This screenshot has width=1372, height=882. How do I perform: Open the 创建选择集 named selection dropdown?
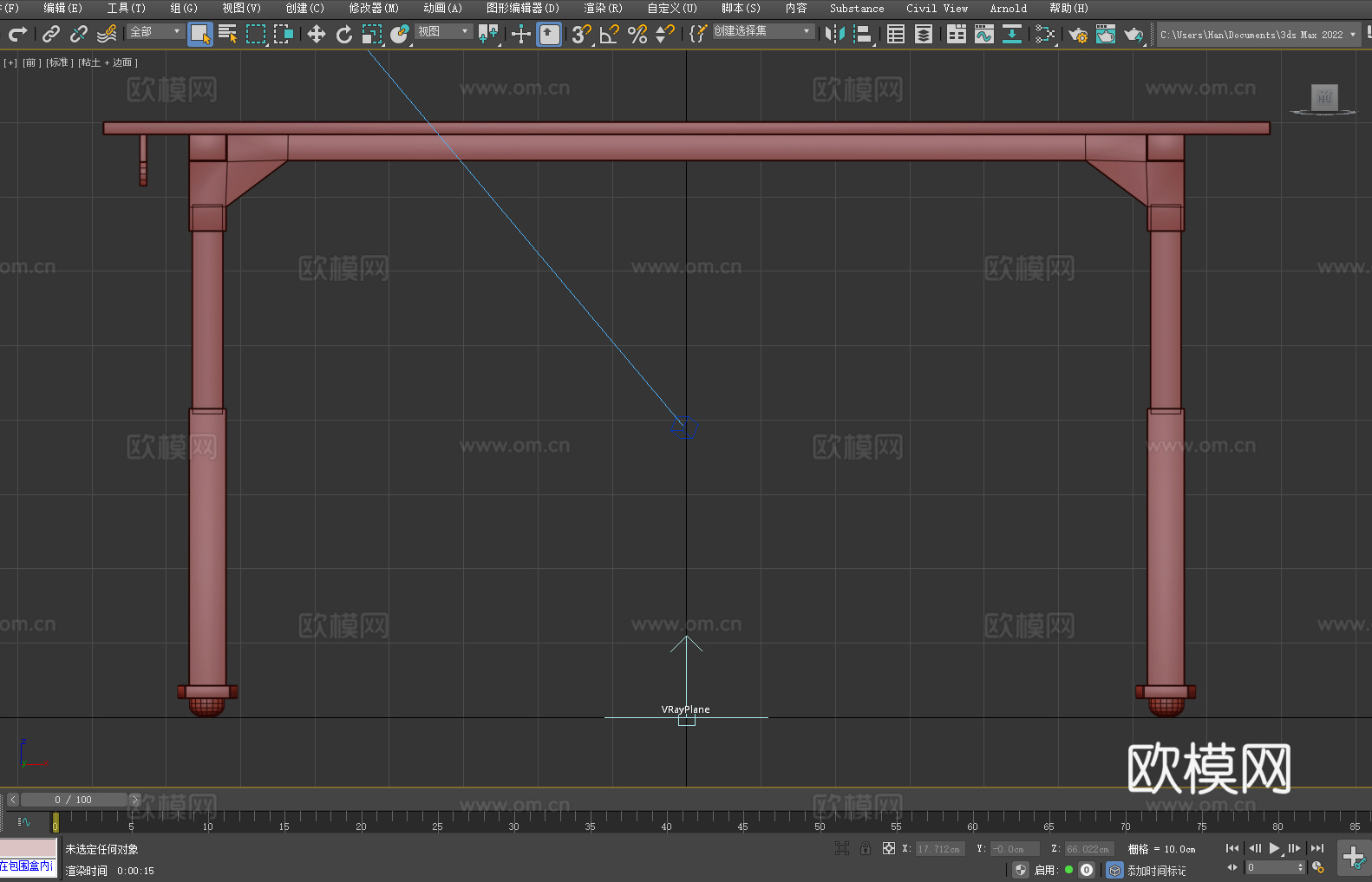tap(763, 31)
